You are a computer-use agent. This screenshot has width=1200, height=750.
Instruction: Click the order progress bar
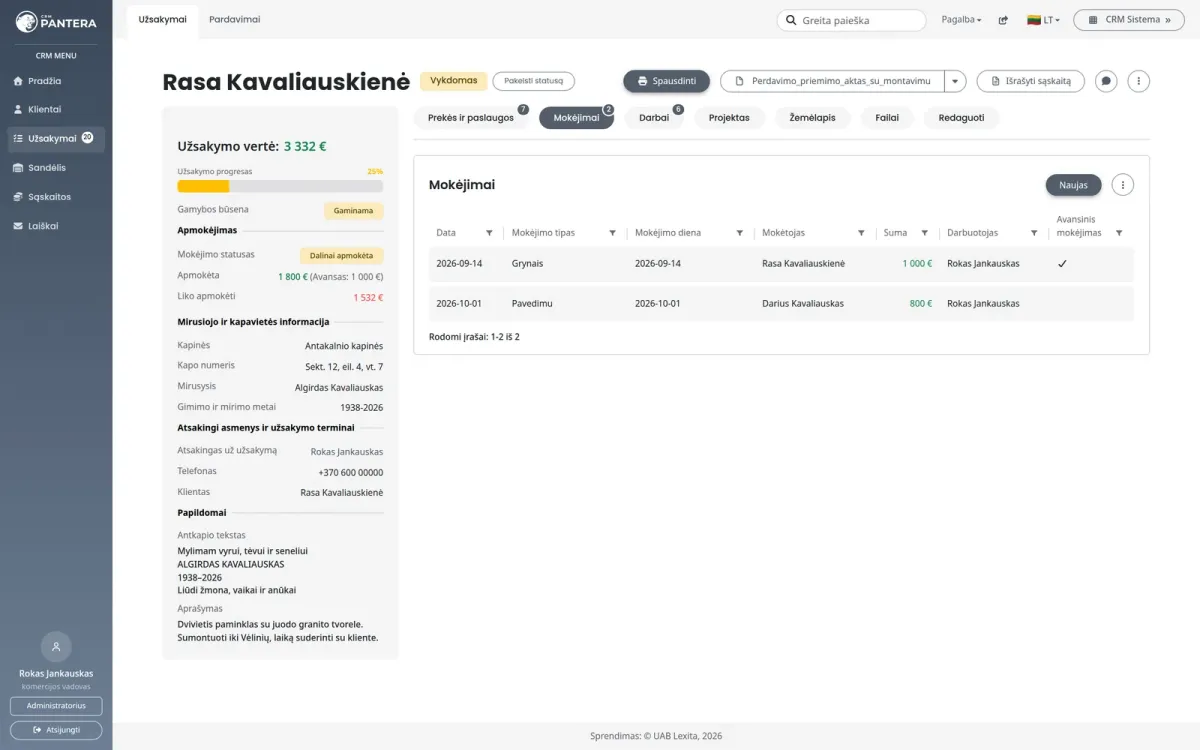pyautogui.click(x=280, y=186)
